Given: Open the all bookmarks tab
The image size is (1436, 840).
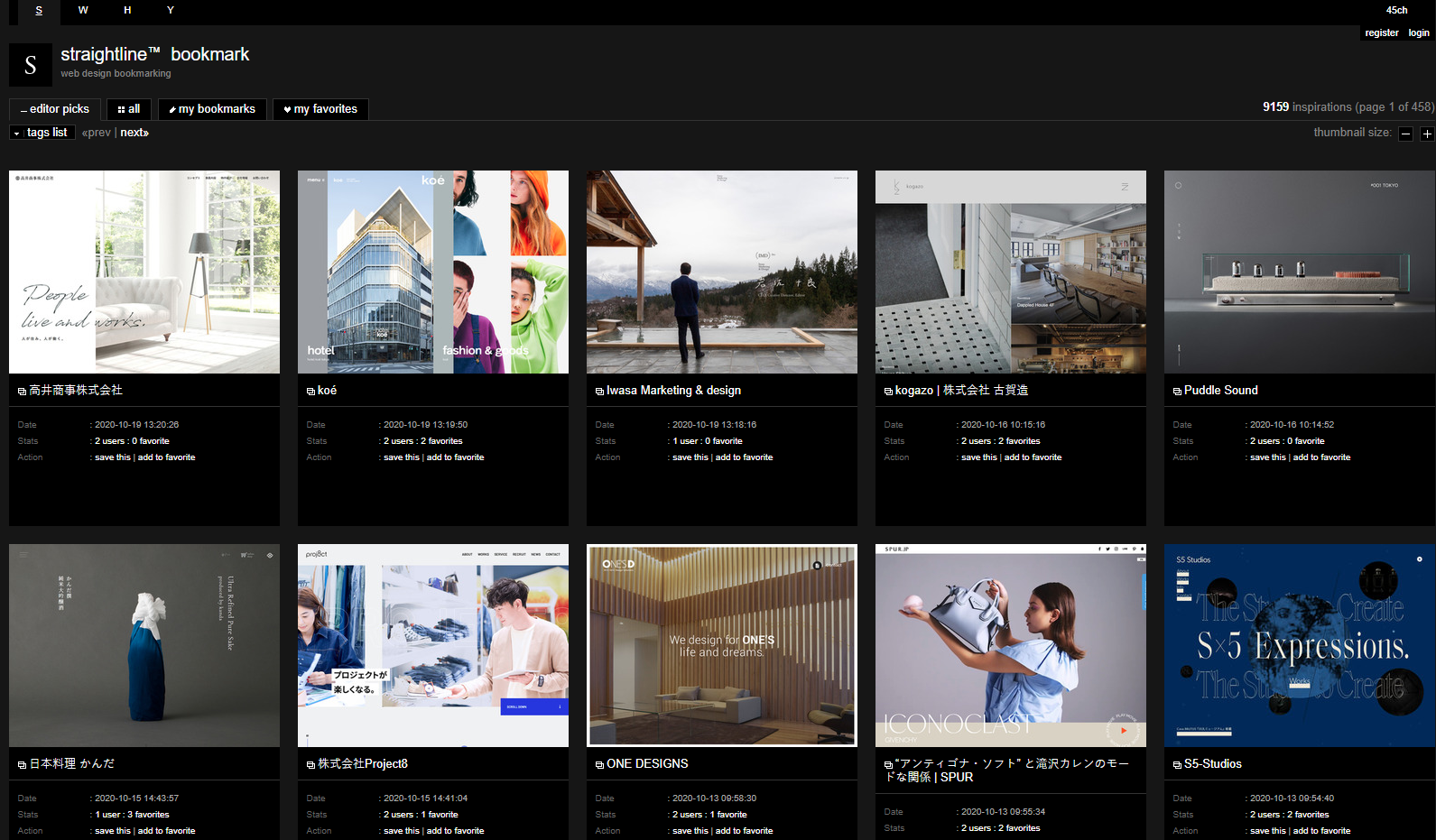Looking at the screenshot, I should [129, 109].
